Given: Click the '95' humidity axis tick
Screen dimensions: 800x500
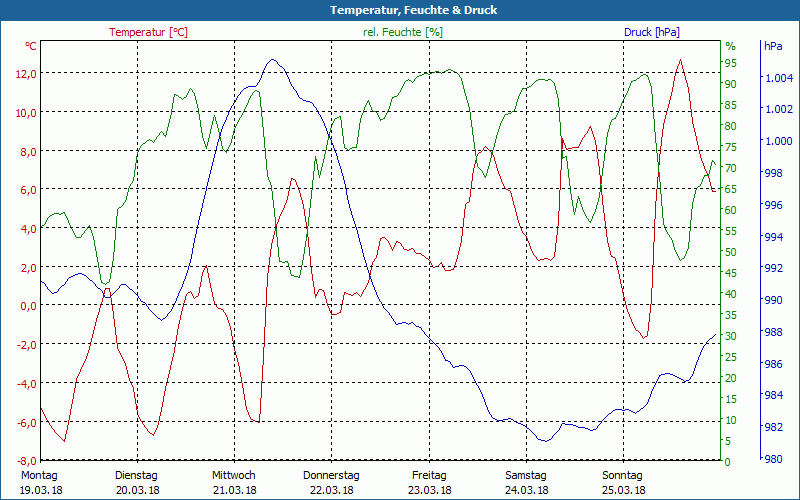Looking at the screenshot, I should pyautogui.click(x=731, y=63).
